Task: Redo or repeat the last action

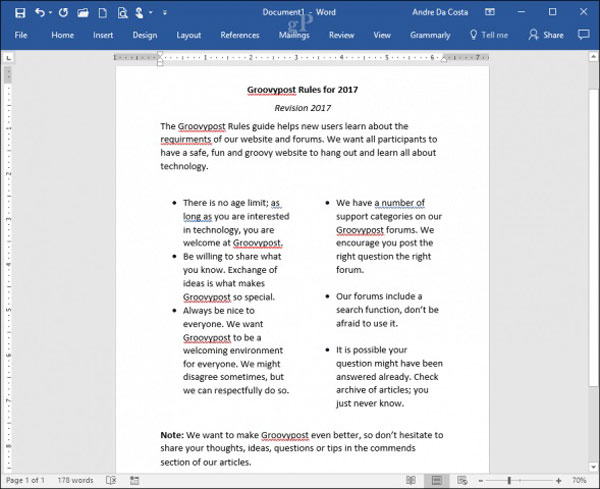Action: pyautogui.click(x=63, y=13)
